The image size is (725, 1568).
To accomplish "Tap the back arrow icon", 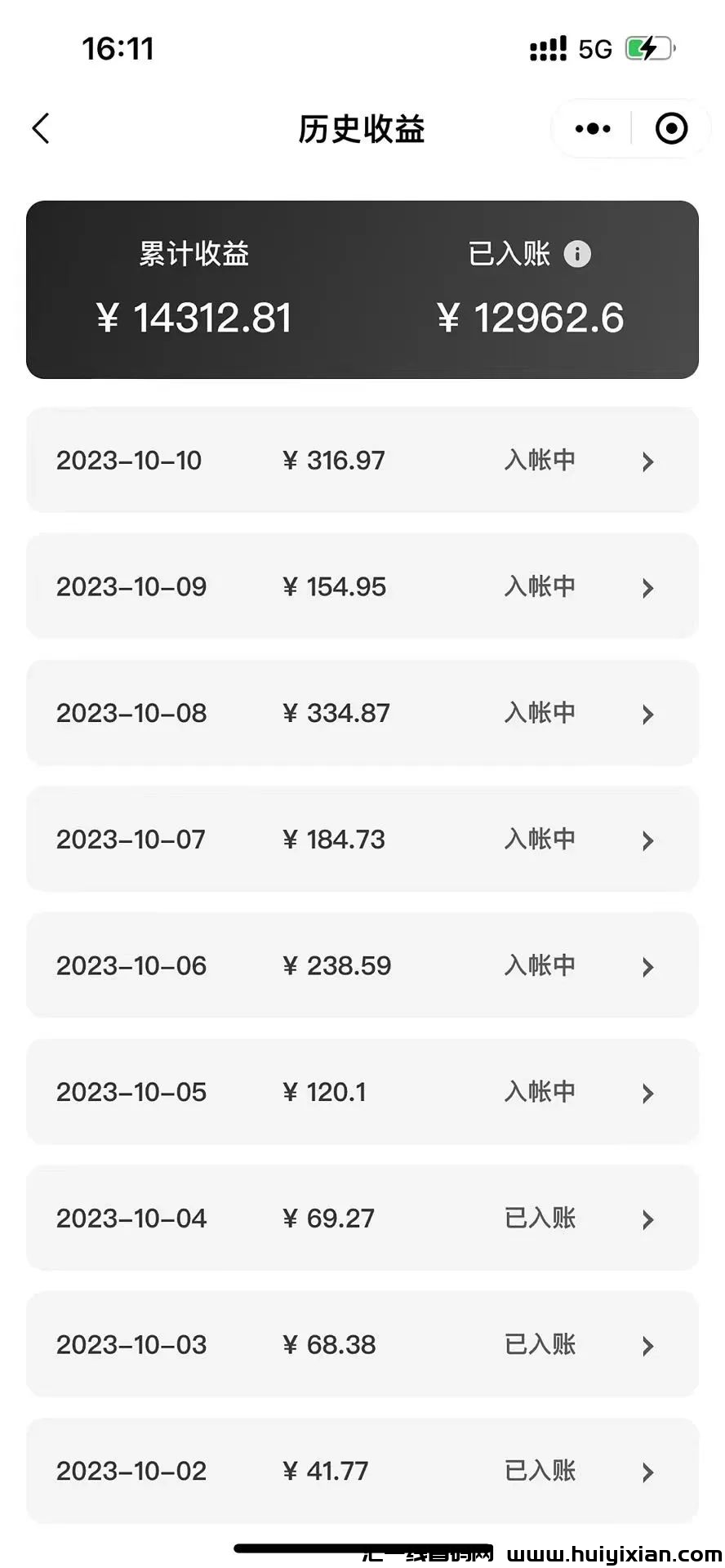I will [x=41, y=128].
